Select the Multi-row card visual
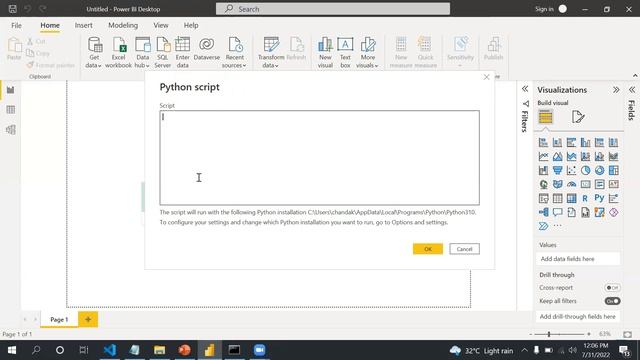 [599, 184]
